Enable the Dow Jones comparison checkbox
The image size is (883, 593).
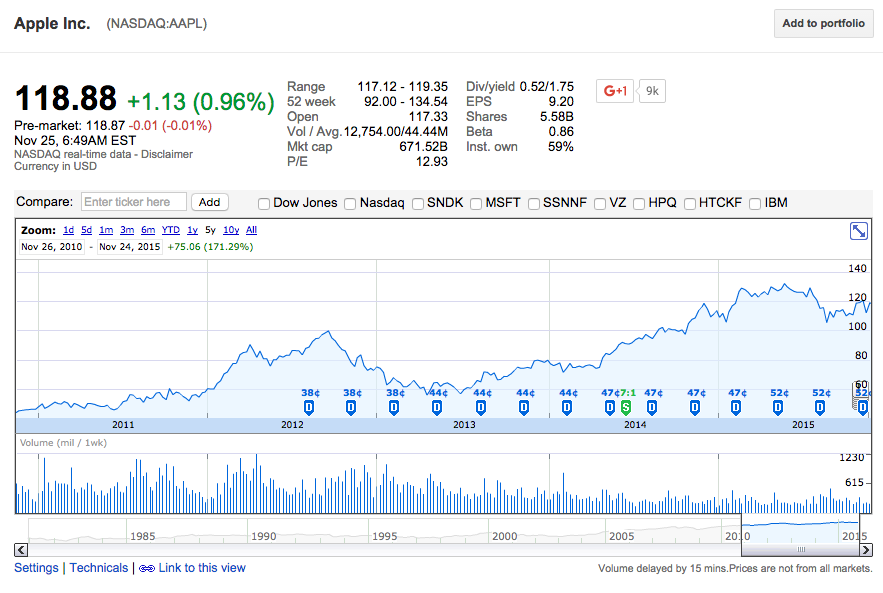click(264, 203)
